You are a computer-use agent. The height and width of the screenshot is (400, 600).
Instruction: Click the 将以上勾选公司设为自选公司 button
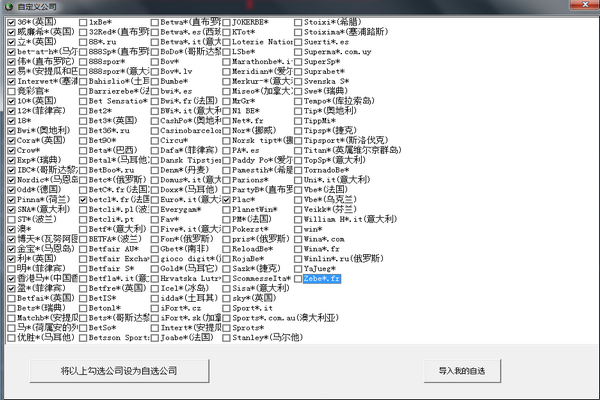click(x=119, y=371)
